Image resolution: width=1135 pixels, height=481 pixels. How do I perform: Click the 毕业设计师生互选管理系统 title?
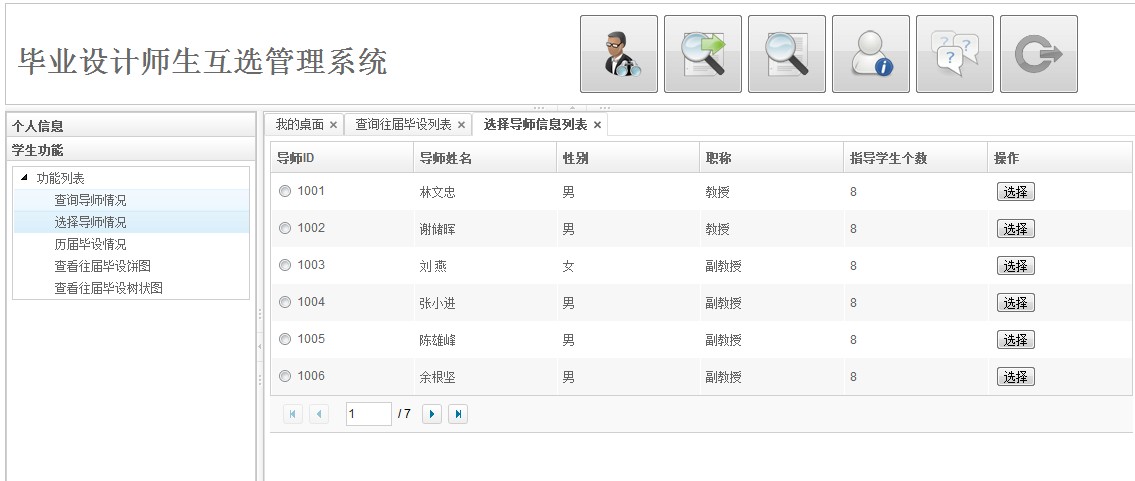pos(203,61)
